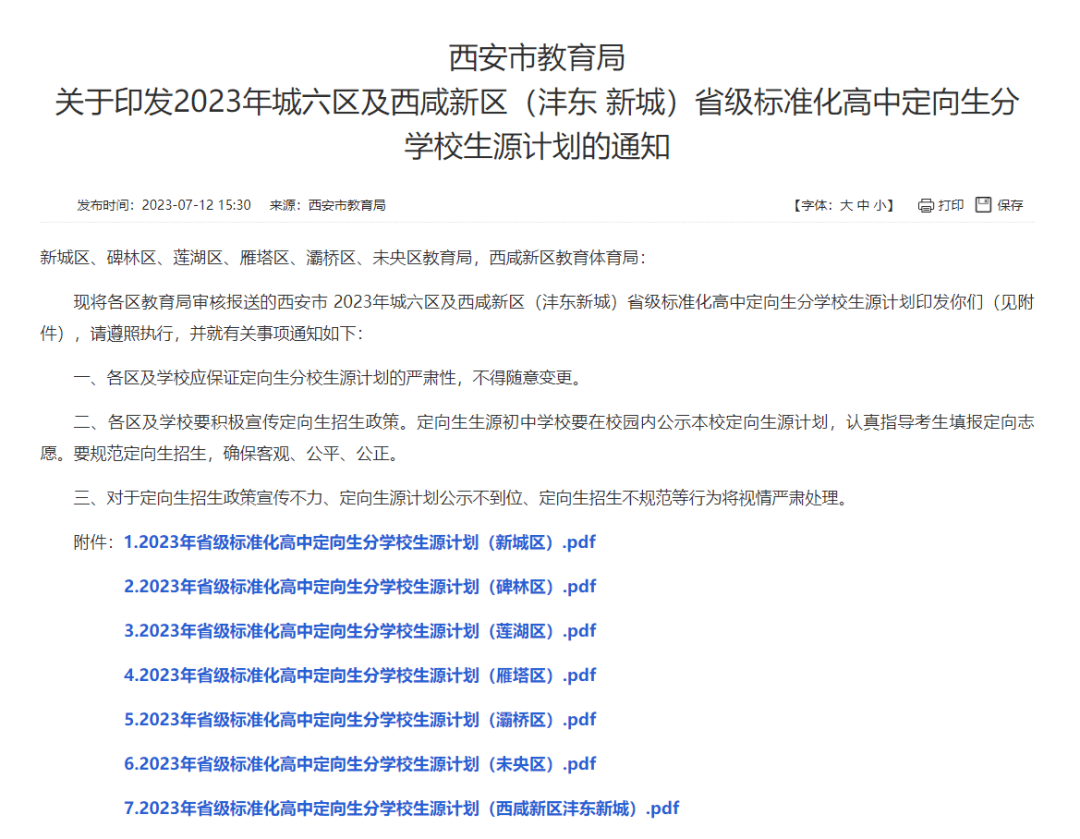Image resolution: width=1080 pixels, height=839 pixels.
Task: Click the 【字体： label
Action: (813, 205)
